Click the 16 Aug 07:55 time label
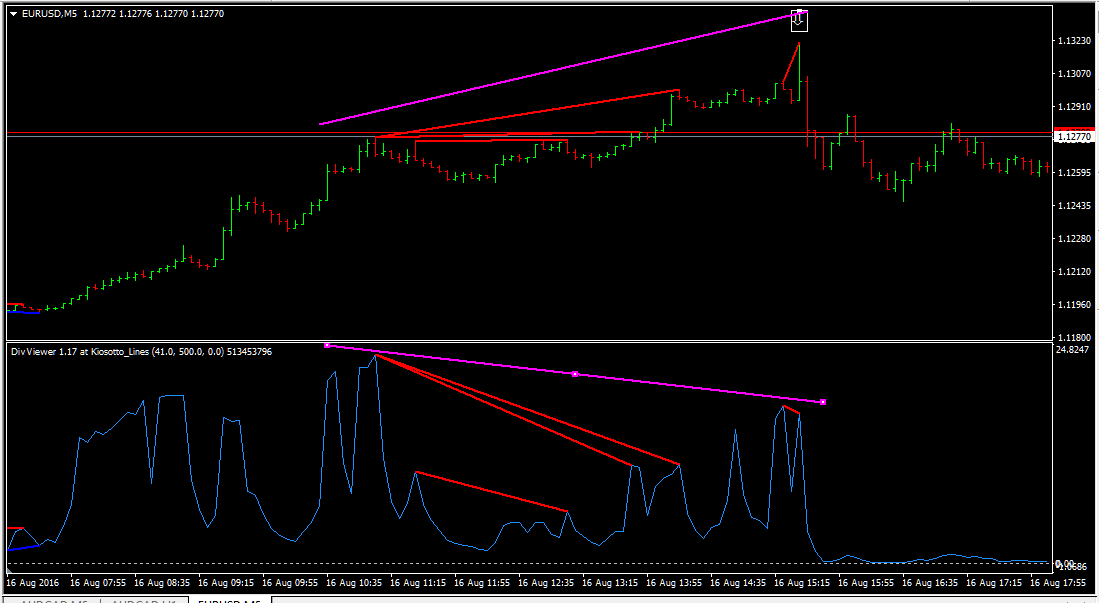The height and width of the screenshot is (603, 1099). 98,583
